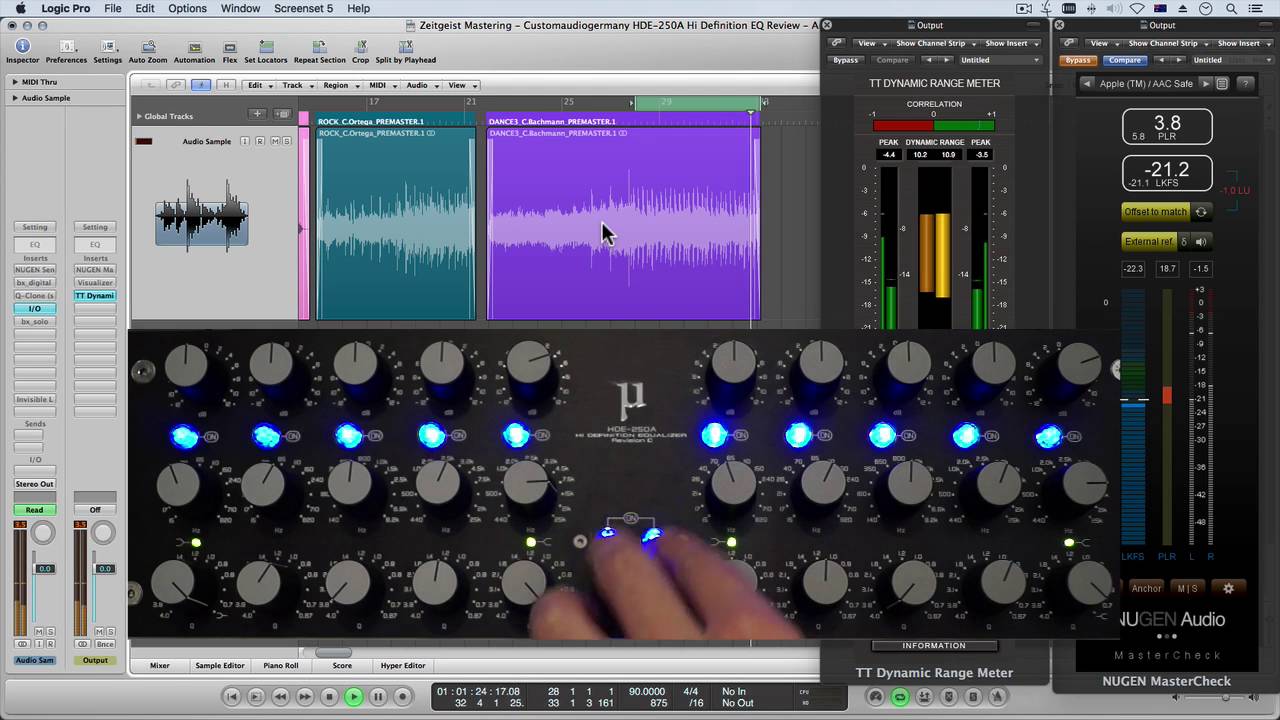Image resolution: width=1280 pixels, height=720 pixels.
Task: Switch to the Piano Roll tab
Action: pos(280,665)
